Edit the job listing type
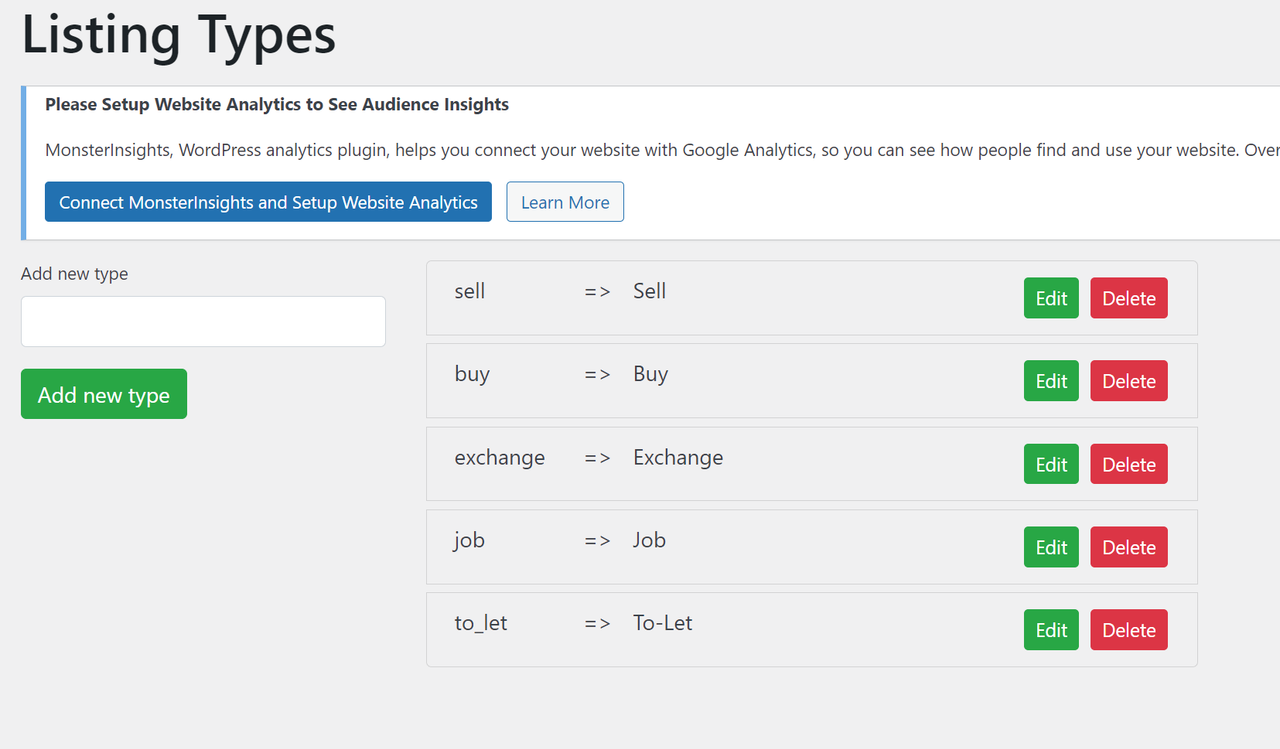Screen dimensions: 1280x749 1051,547
